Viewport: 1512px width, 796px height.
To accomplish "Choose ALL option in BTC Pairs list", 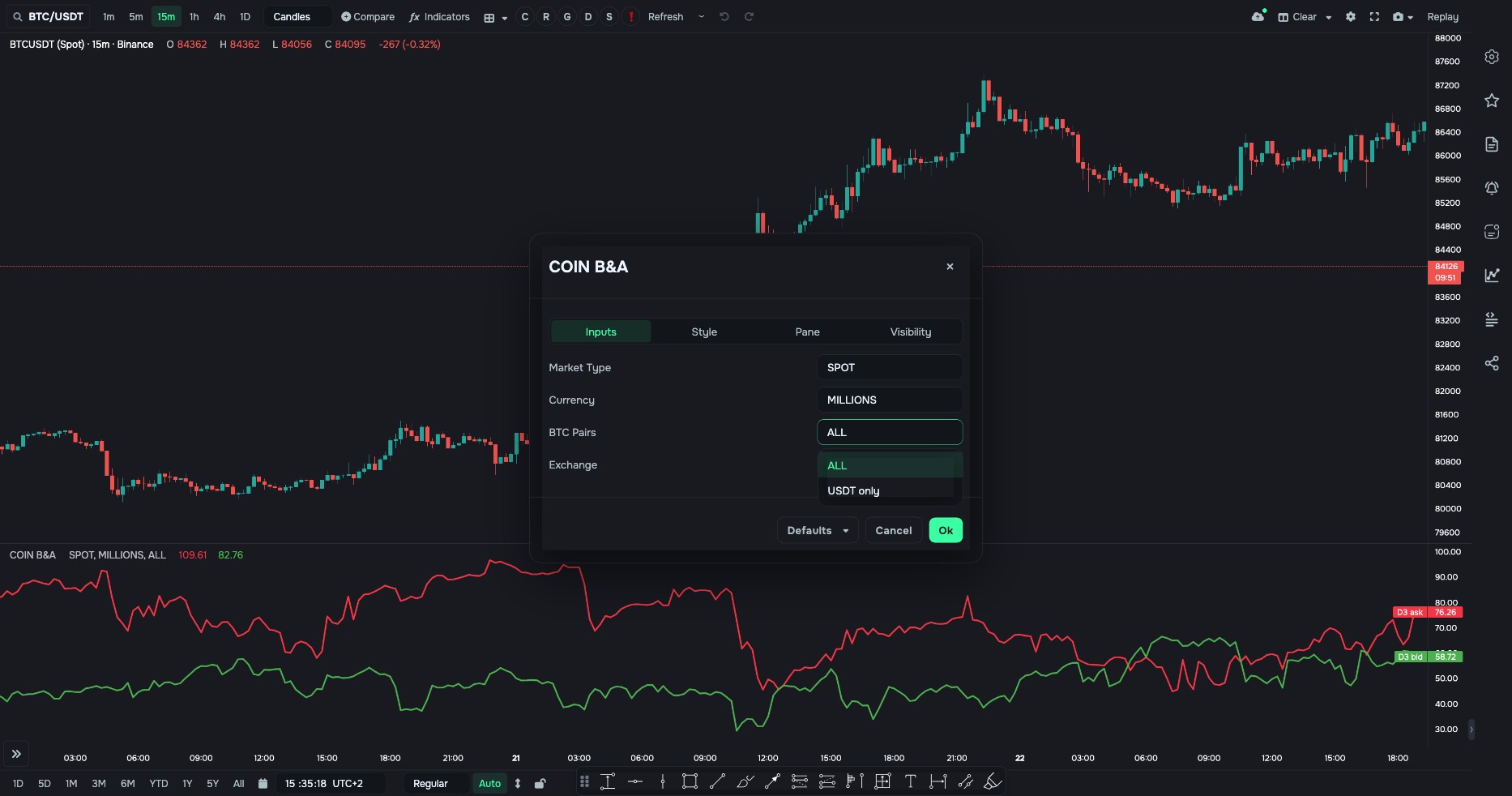I will click(x=890, y=465).
